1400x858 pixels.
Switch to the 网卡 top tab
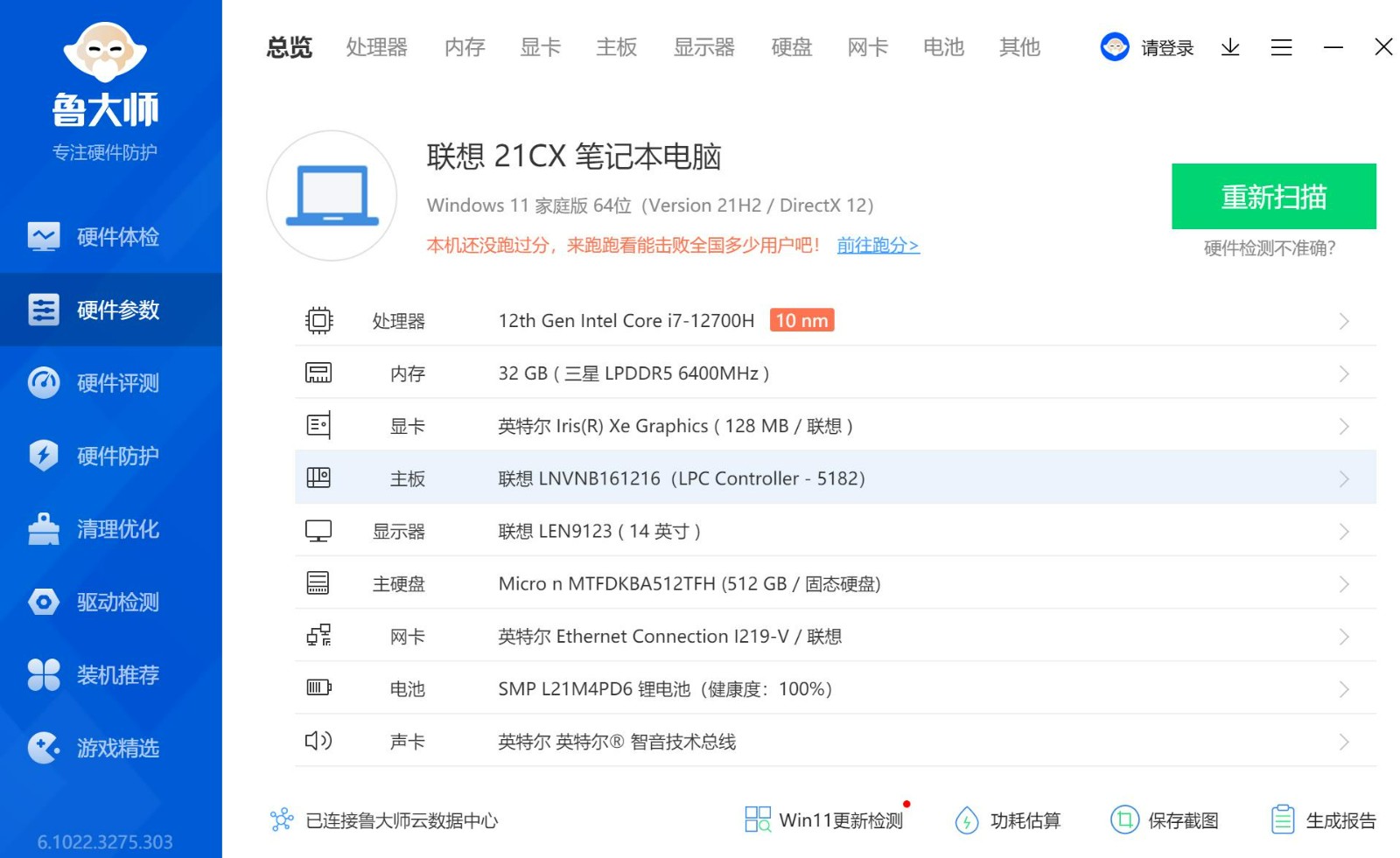(x=868, y=47)
